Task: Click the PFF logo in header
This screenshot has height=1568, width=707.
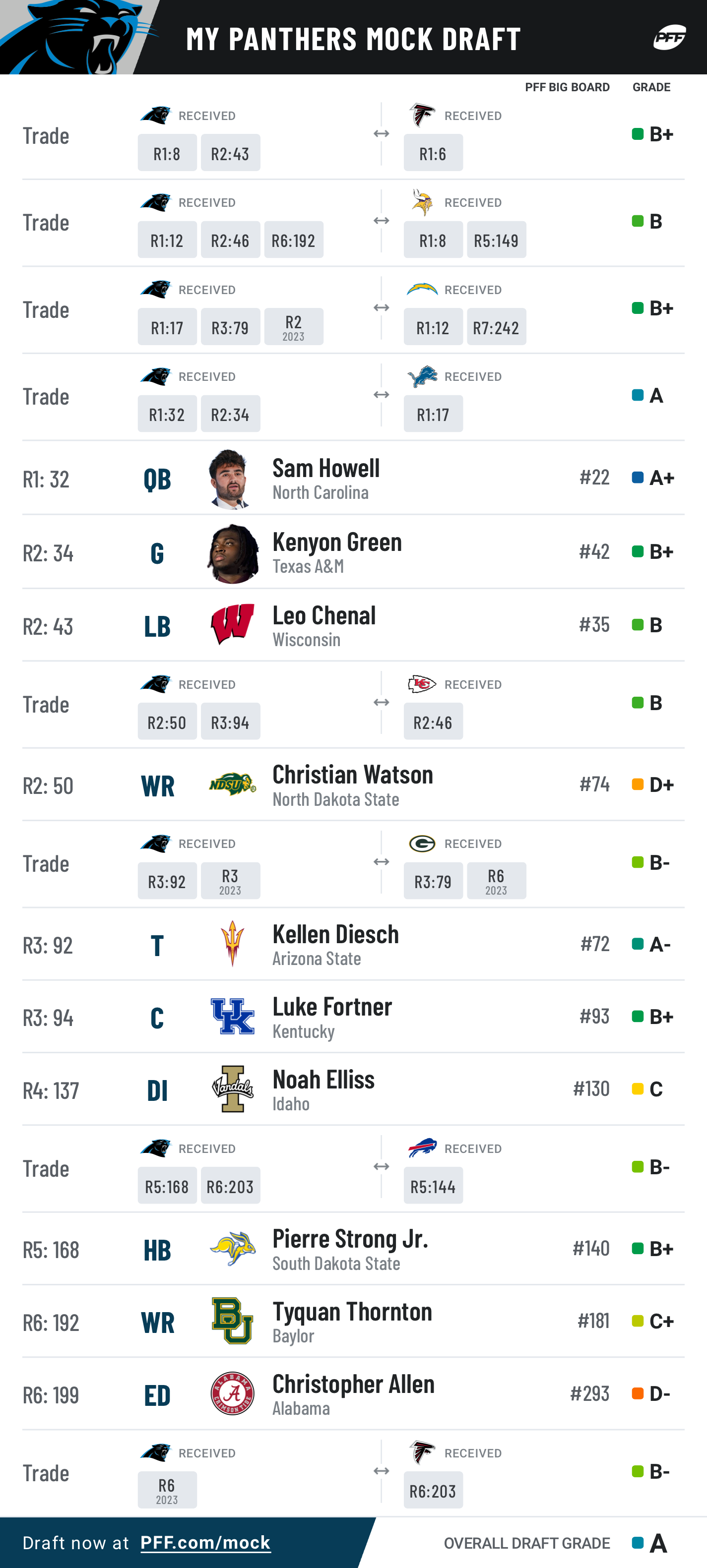Action: (669, 37)
